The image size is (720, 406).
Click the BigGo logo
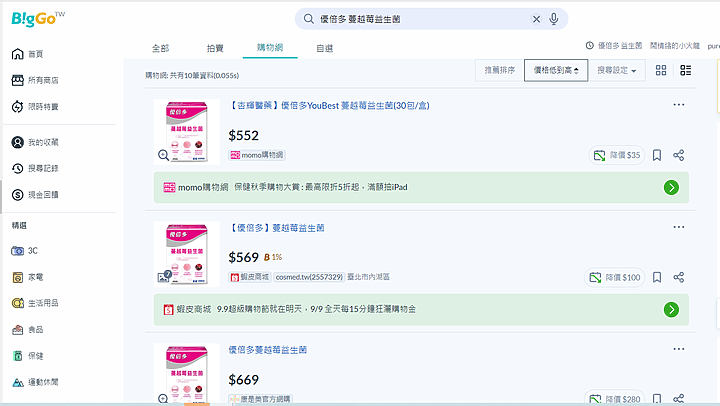[38, 18]
